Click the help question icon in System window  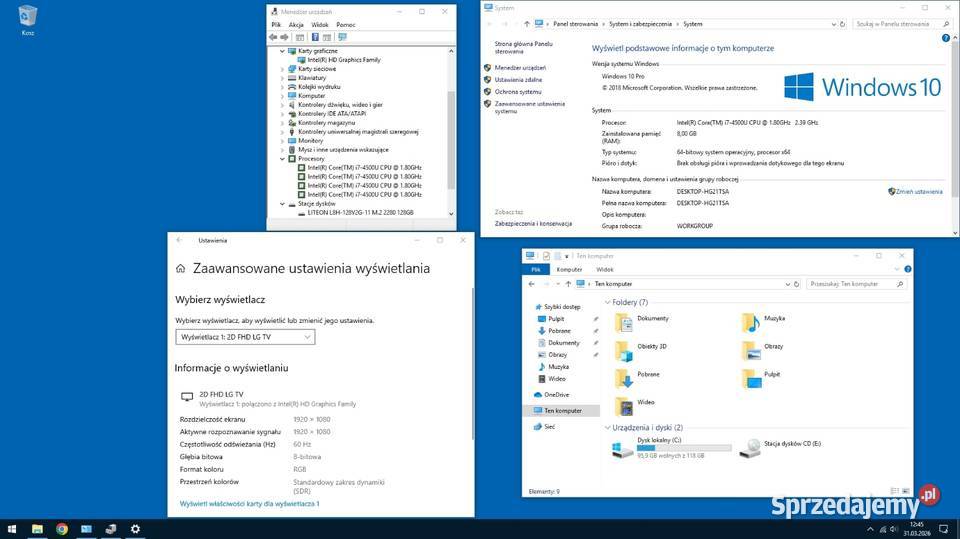[x=945, y=38]
